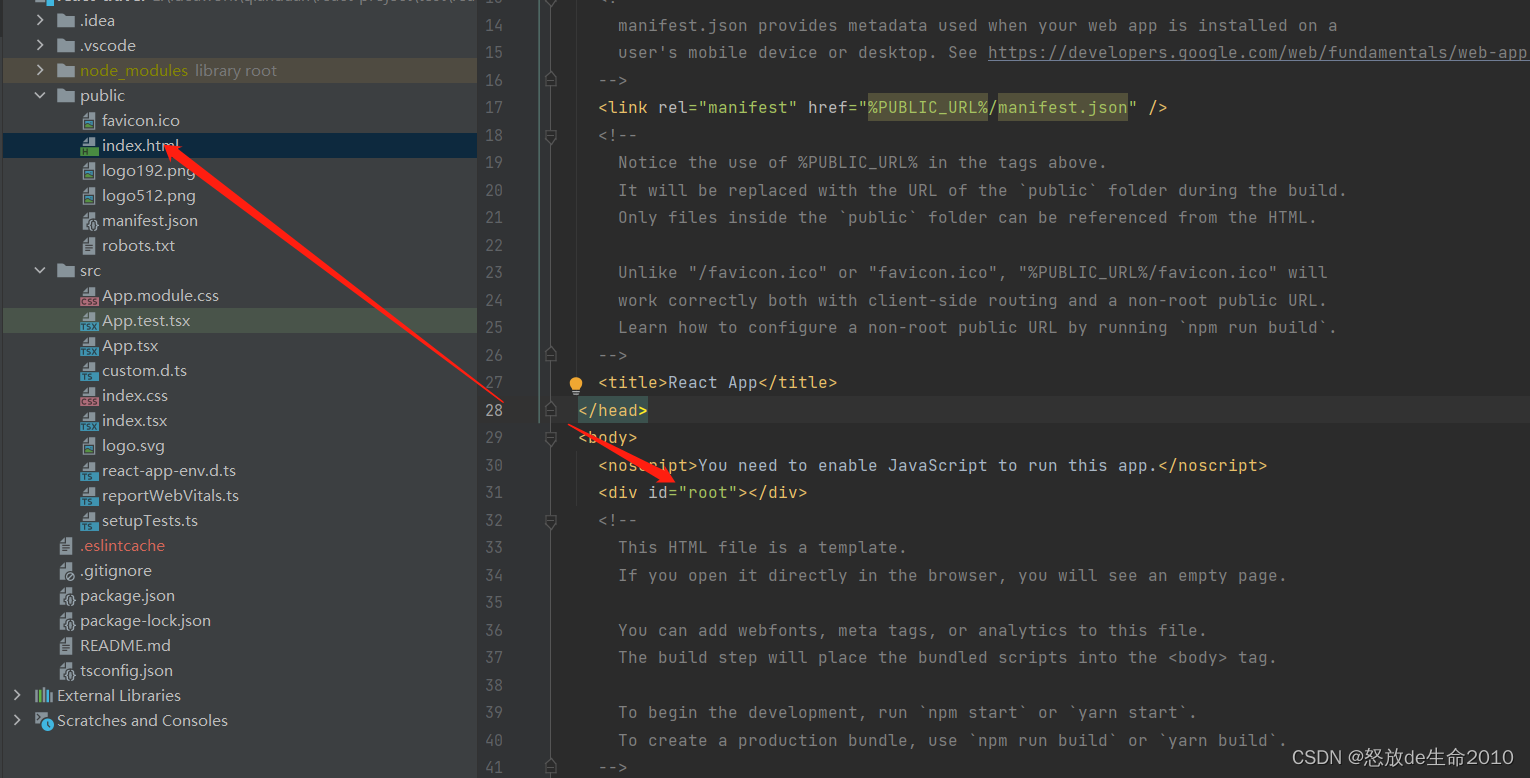Click the "root" id attribute value
Image resolution: width=1530 pixels, height=778 pixels.
pyautogui.click(x=707, y=492)
